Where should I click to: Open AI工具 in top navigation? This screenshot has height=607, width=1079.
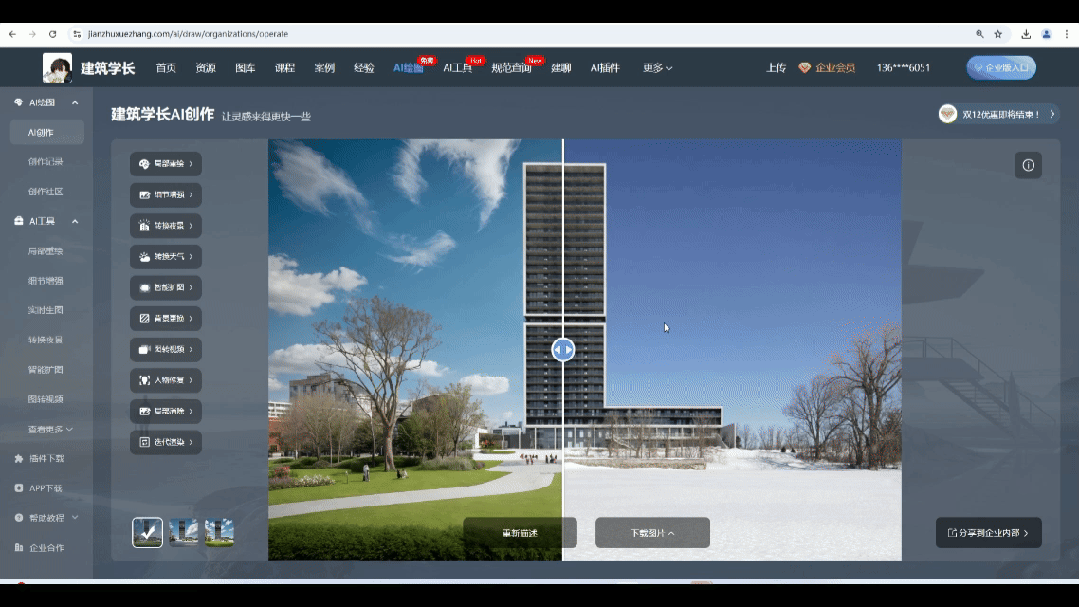click(x=458, y=67)
